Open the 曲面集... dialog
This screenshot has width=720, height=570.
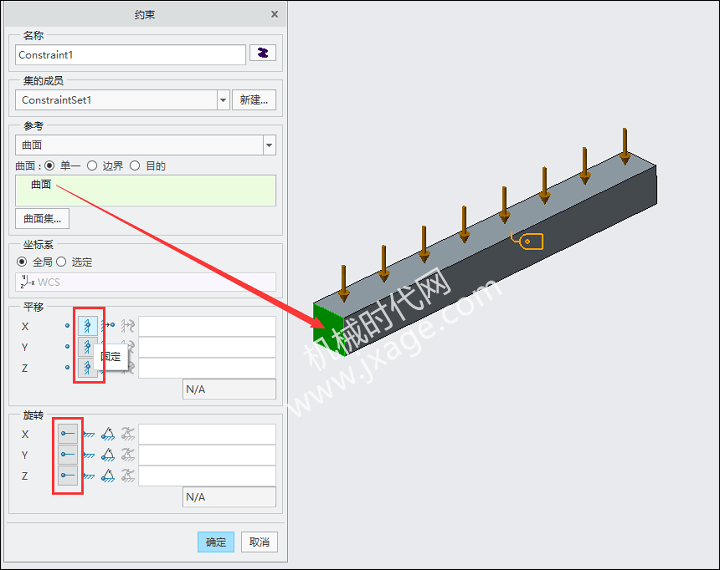pyautogui.click(x=42, y=219)
